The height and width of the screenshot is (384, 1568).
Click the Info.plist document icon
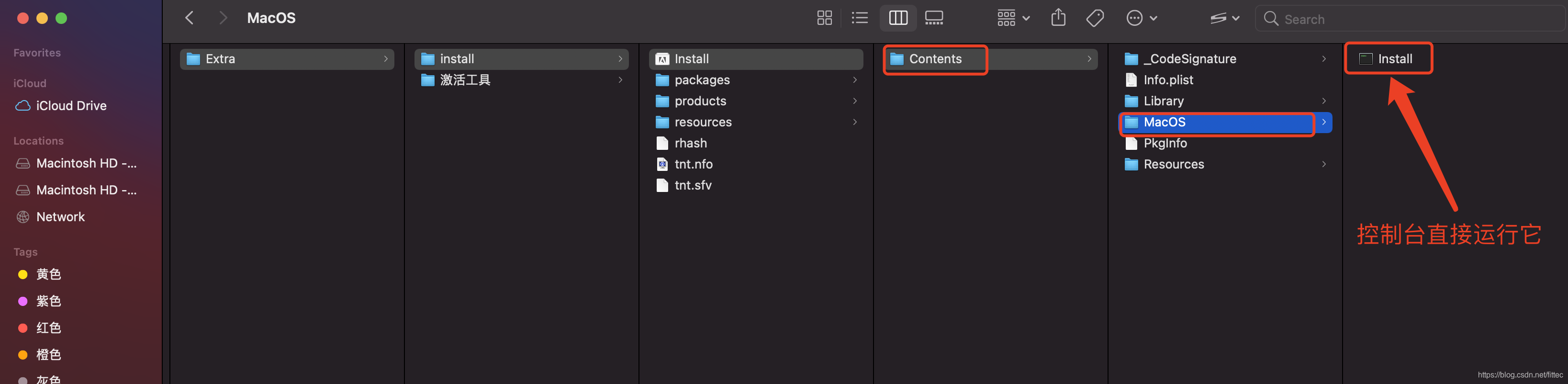click(x=1131, y=80)
